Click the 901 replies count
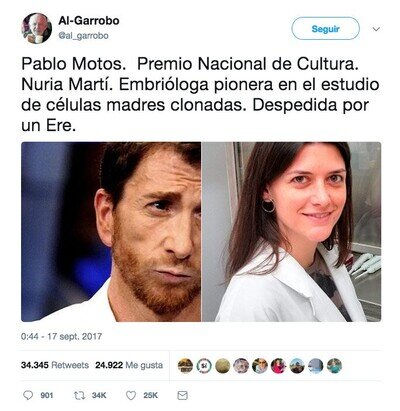The image size is (400, 411). 47,395
